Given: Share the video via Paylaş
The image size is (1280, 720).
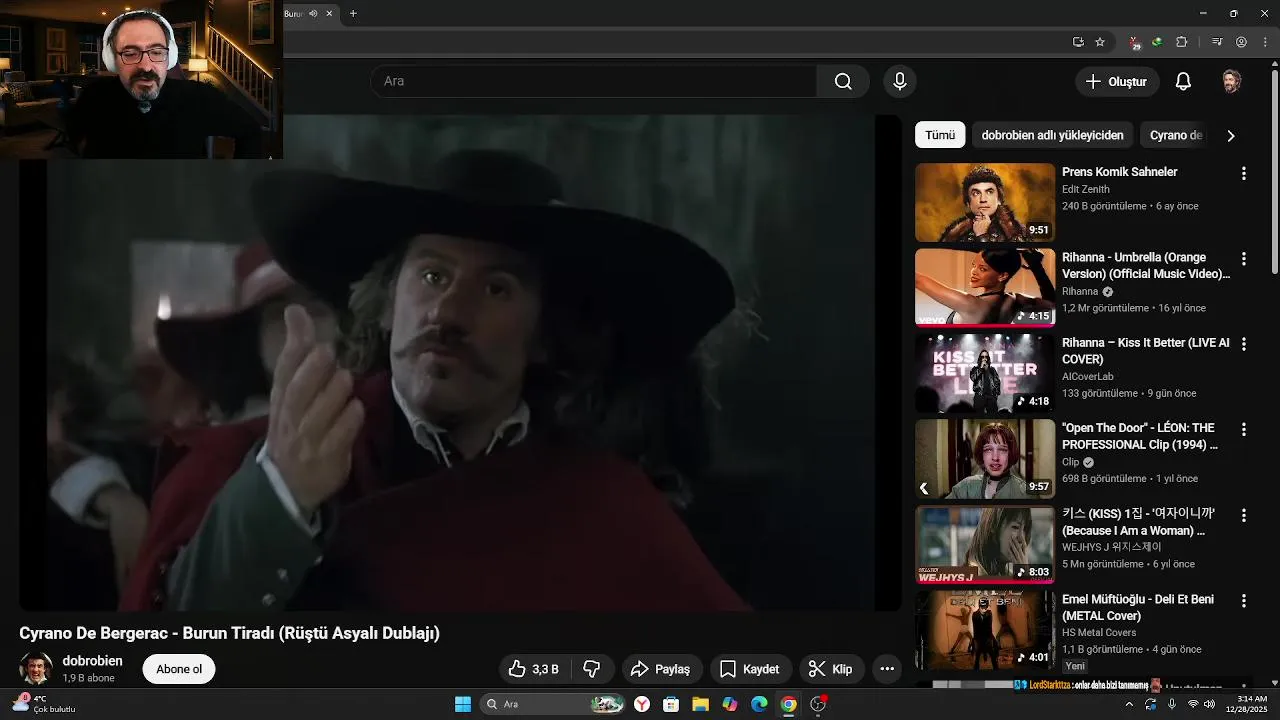Looking at the screenshot, I should pos(662,669).
